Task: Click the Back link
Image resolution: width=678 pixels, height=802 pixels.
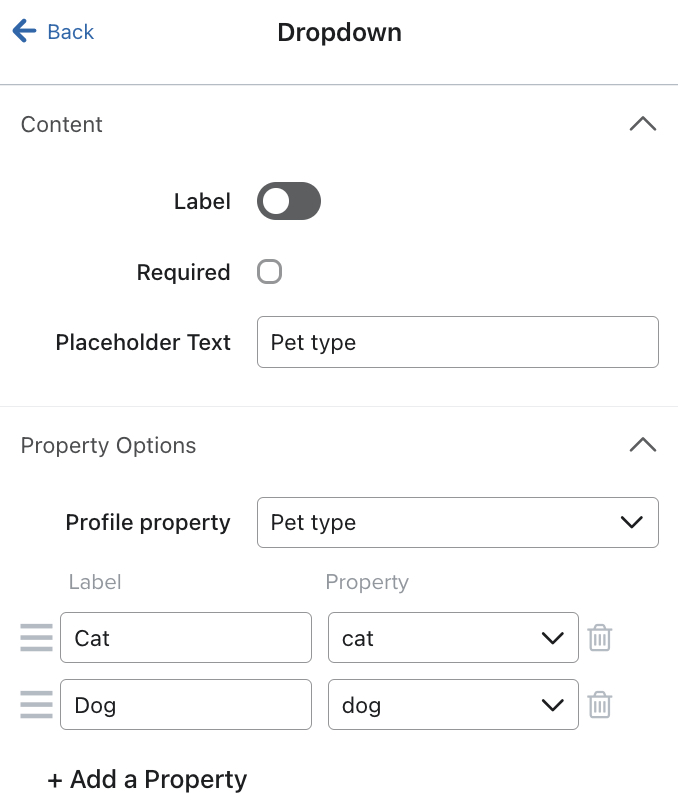Action: pos(66,31)
